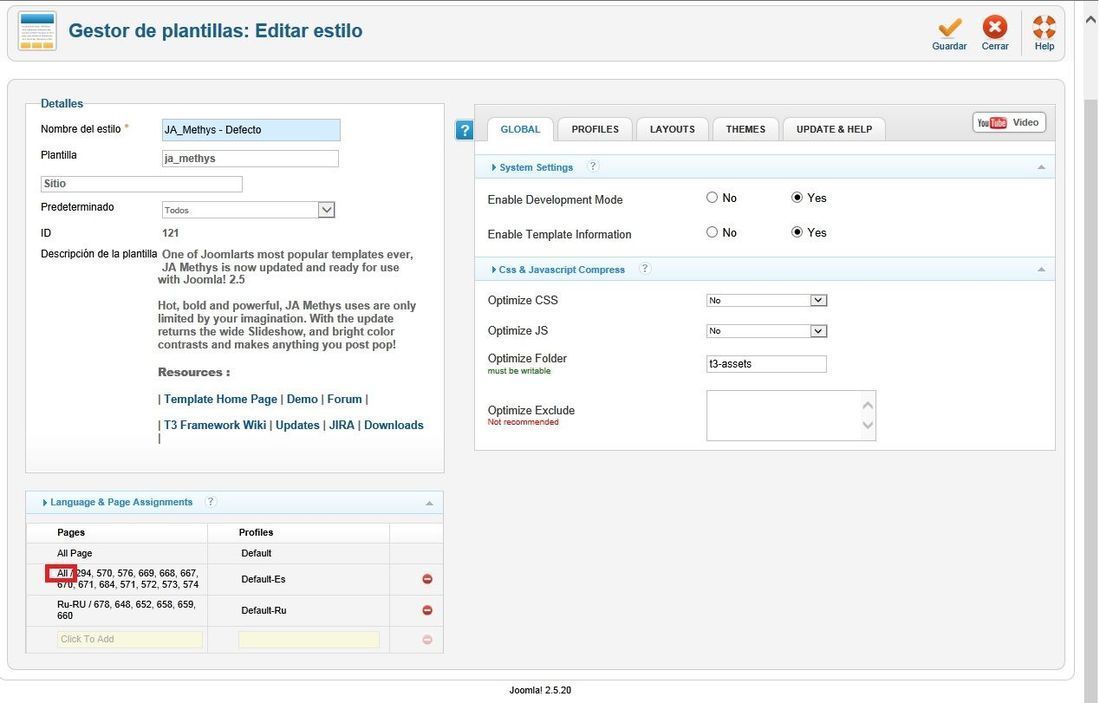
Task: Set Enable Development Mode to Yes
Action: click(x=797, y=198)
